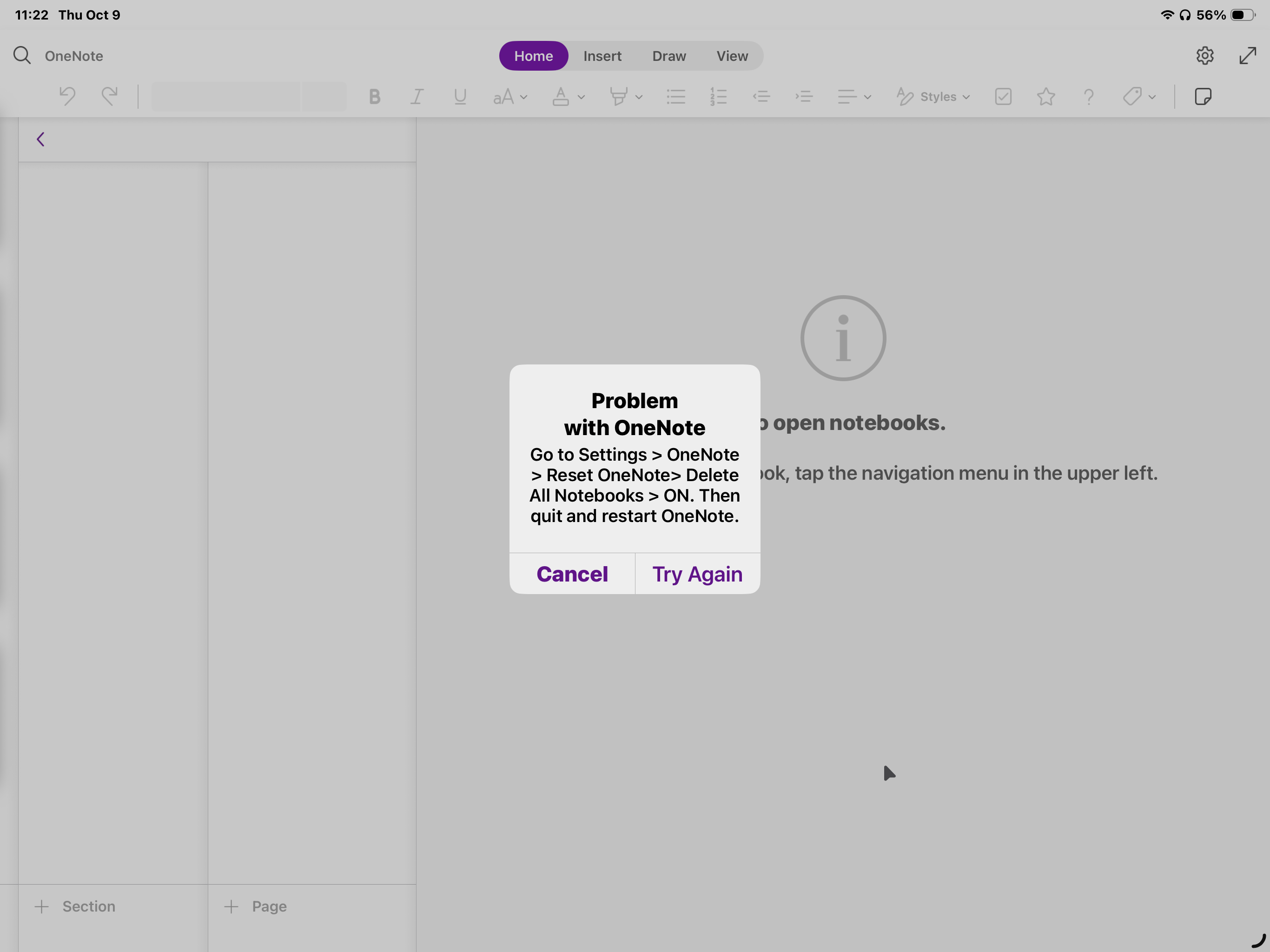Image resolution: width=1270 pixels, height=952 pixels.
Task: Apply italic formatting
Action: [x=417, y=96]
